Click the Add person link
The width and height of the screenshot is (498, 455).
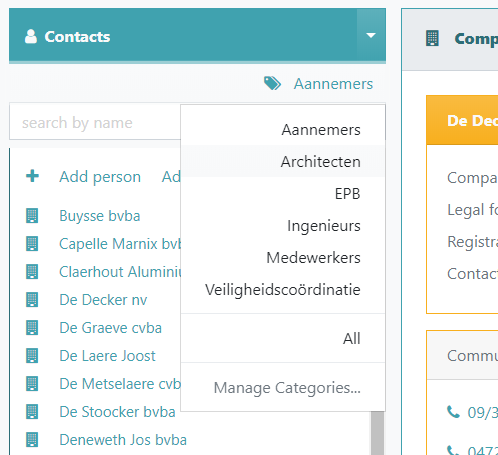point(100,177)
